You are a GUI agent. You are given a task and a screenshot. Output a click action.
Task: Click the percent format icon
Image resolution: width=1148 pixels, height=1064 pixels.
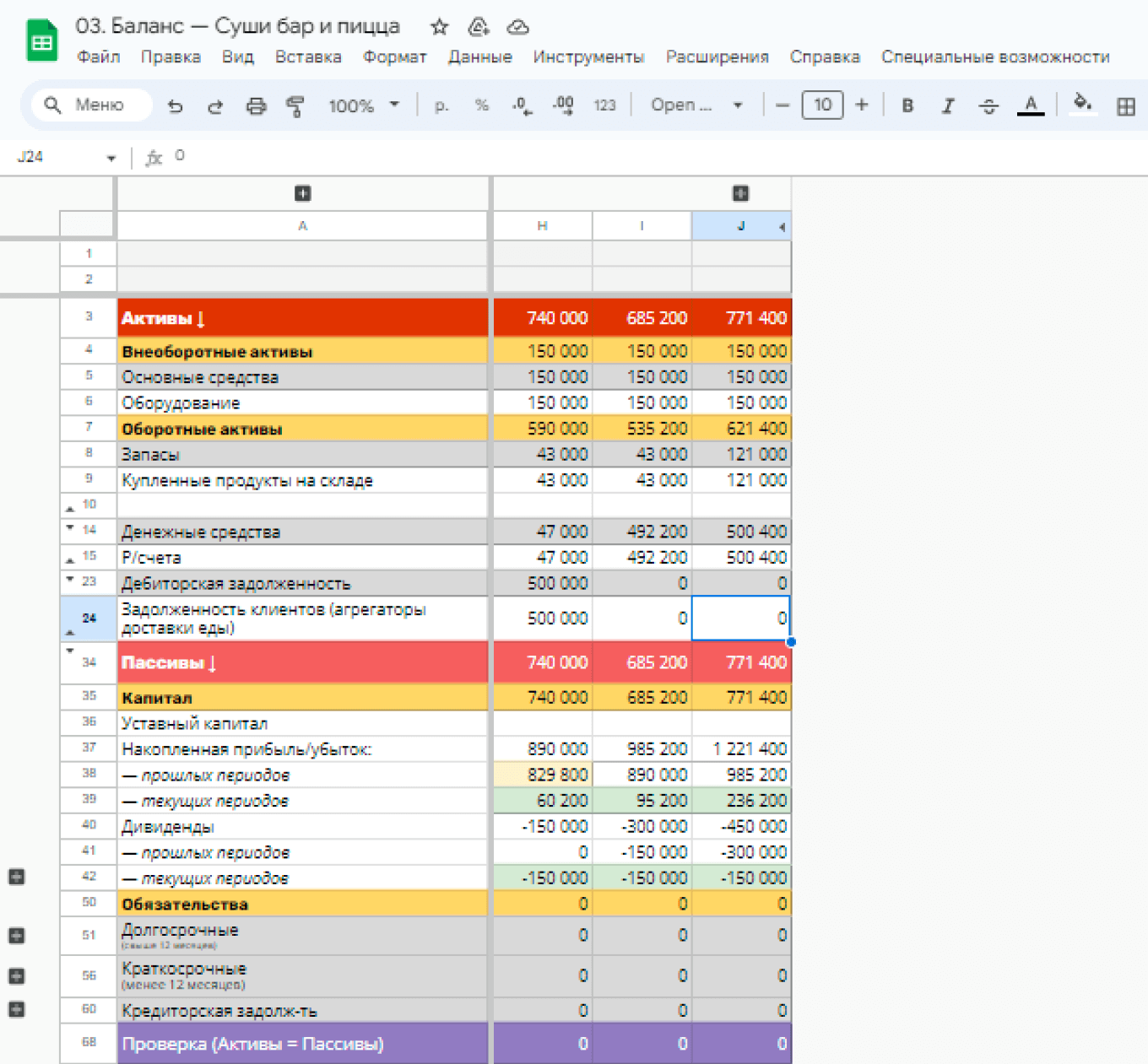click(481, 105)
